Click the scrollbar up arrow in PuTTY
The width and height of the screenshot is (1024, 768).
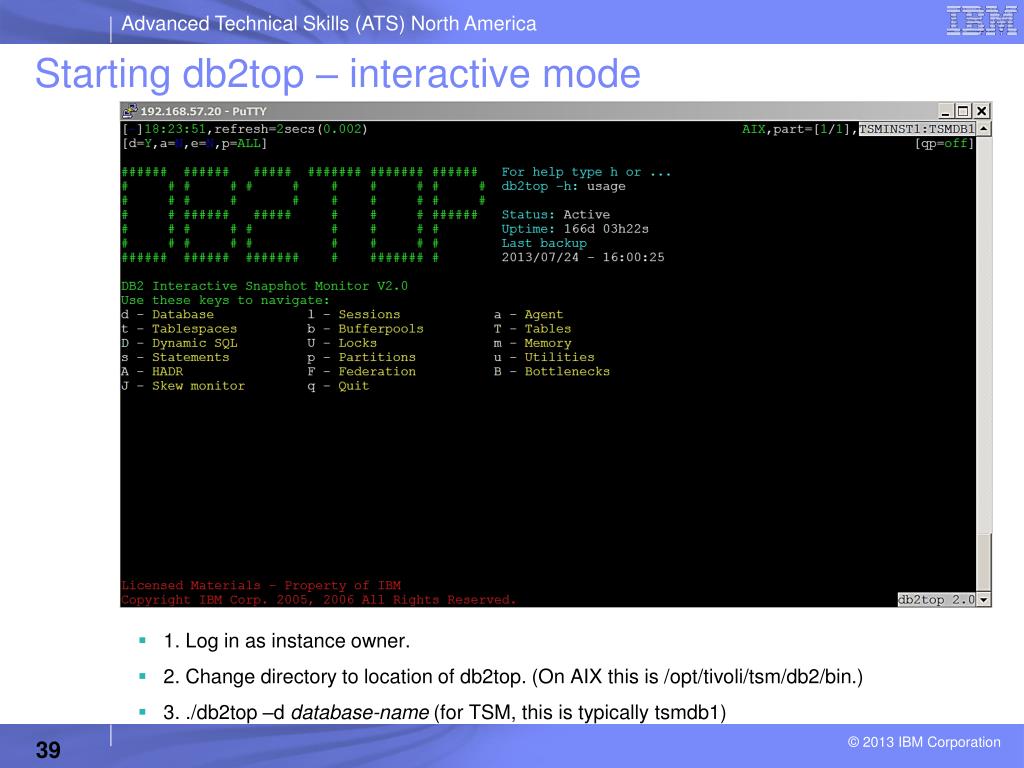coord(984,129)
